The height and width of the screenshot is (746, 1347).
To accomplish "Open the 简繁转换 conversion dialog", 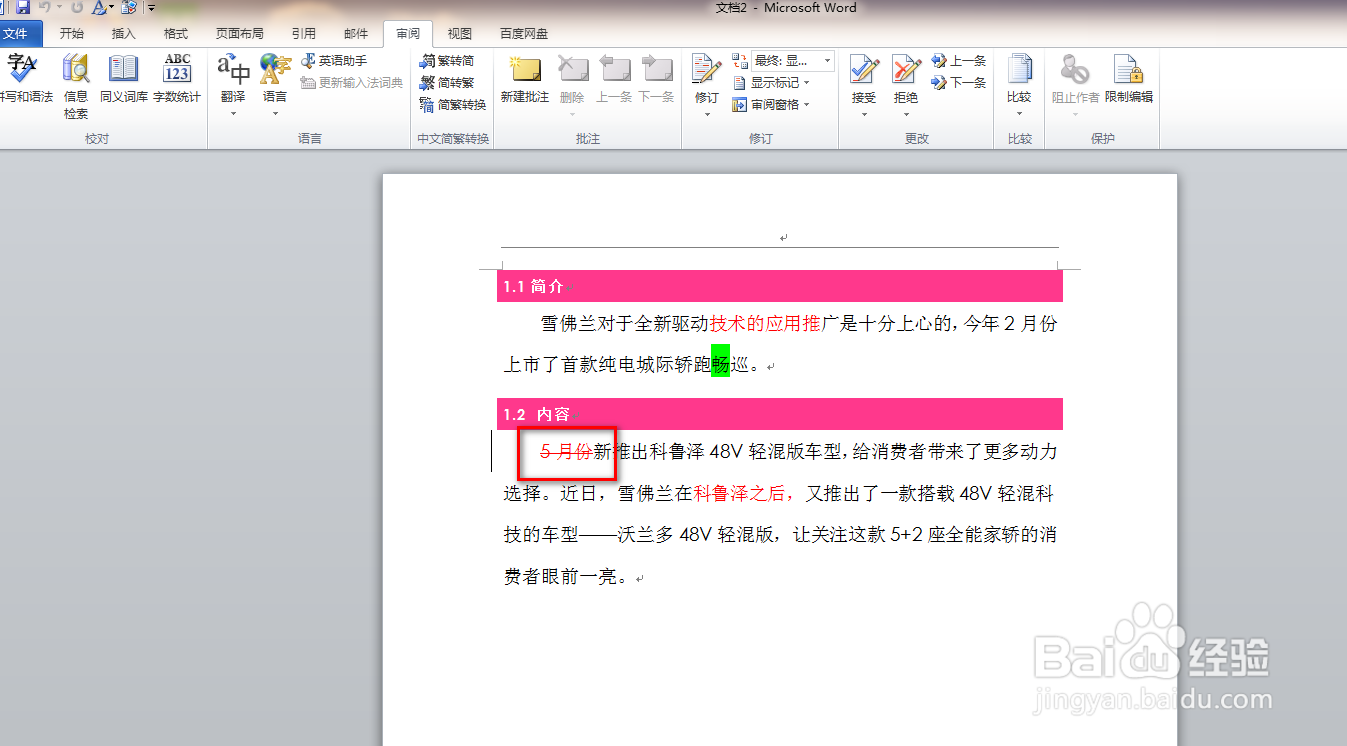I will click(453, 105).
